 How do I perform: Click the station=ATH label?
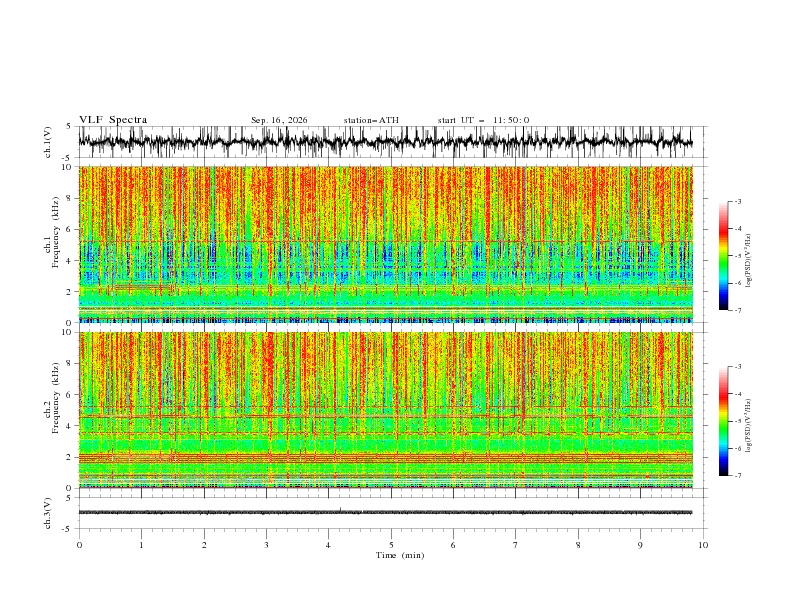(x=371, y=120)
